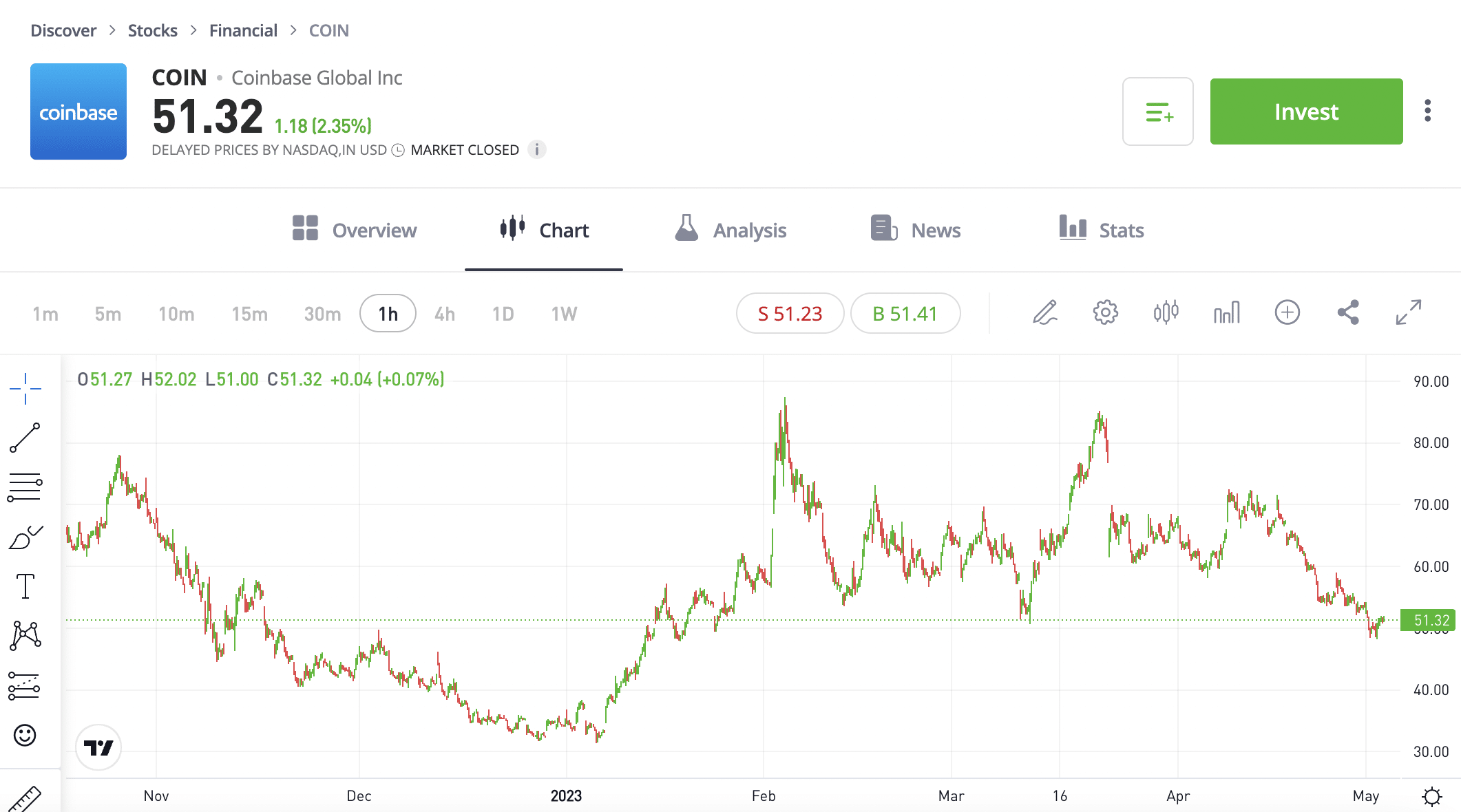
Task: Switch to the News tab
Action: (916, 230)
